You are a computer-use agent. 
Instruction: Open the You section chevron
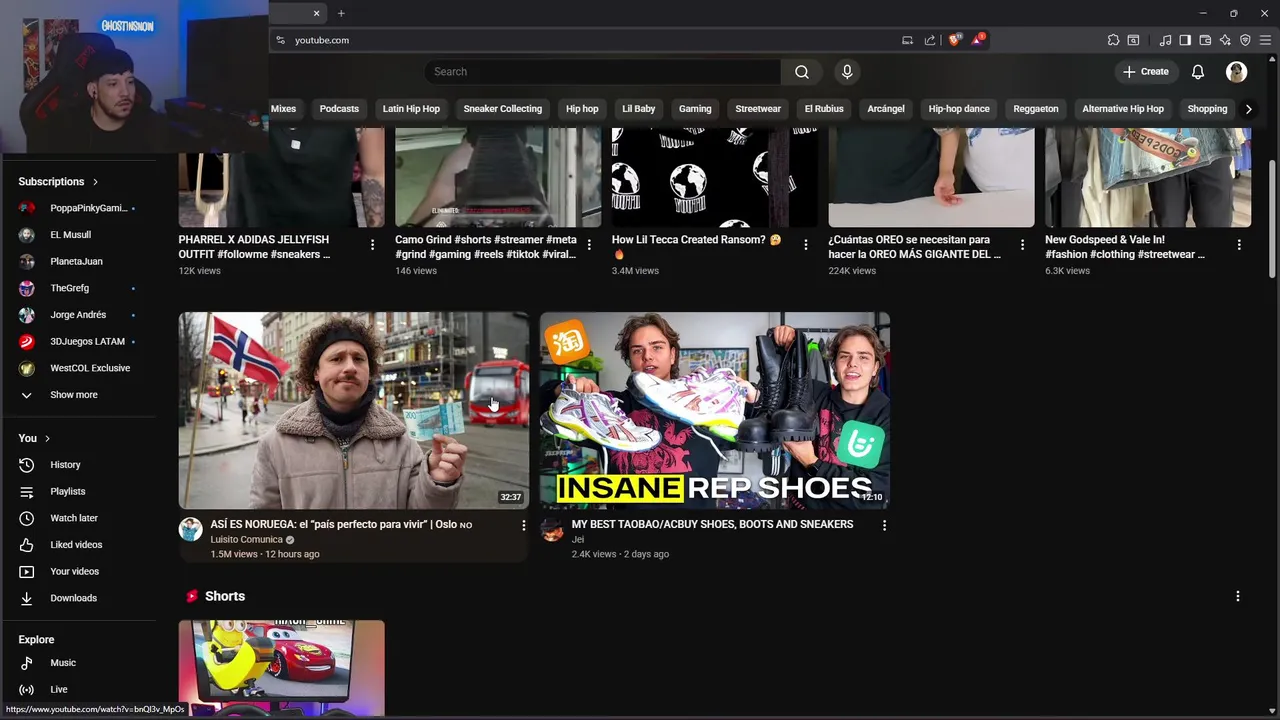[47, 438]
